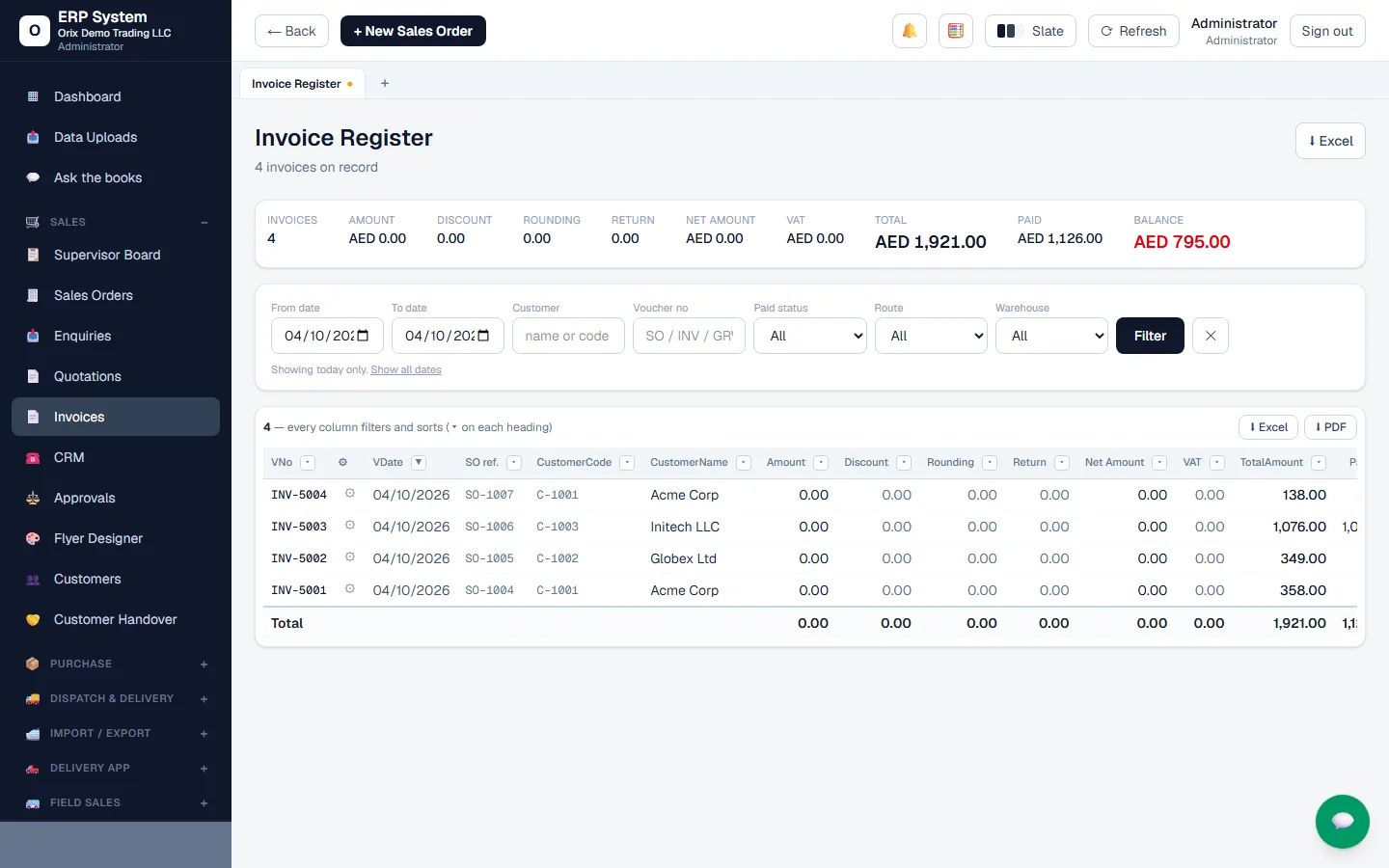Click the Voucher no input field
1389x868 pixels.
(x=689, y=336)
